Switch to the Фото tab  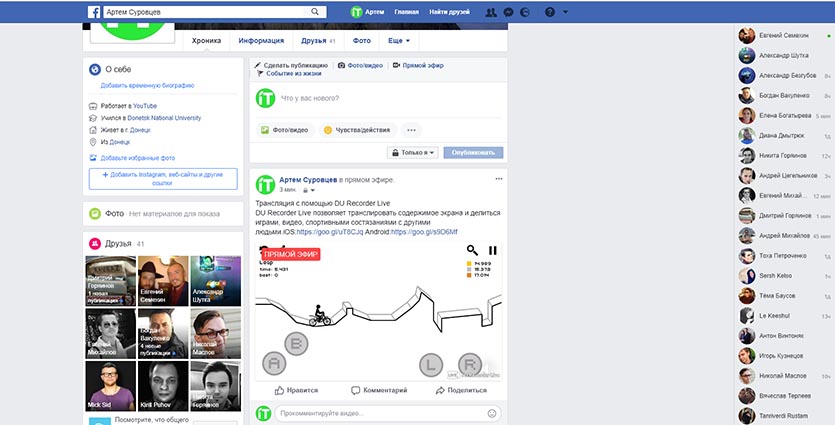click(362, 40)
